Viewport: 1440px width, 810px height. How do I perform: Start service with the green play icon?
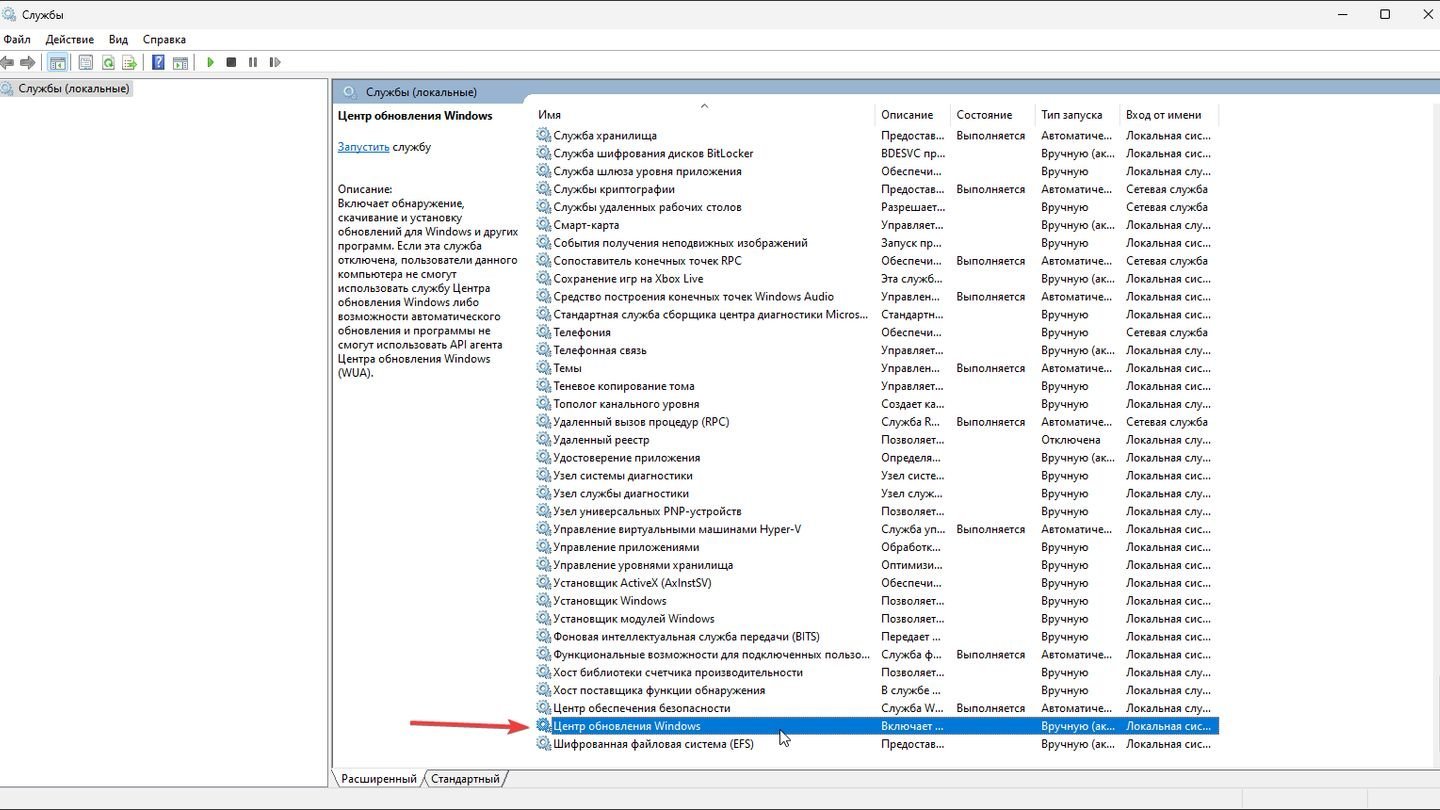pos(210,62)
